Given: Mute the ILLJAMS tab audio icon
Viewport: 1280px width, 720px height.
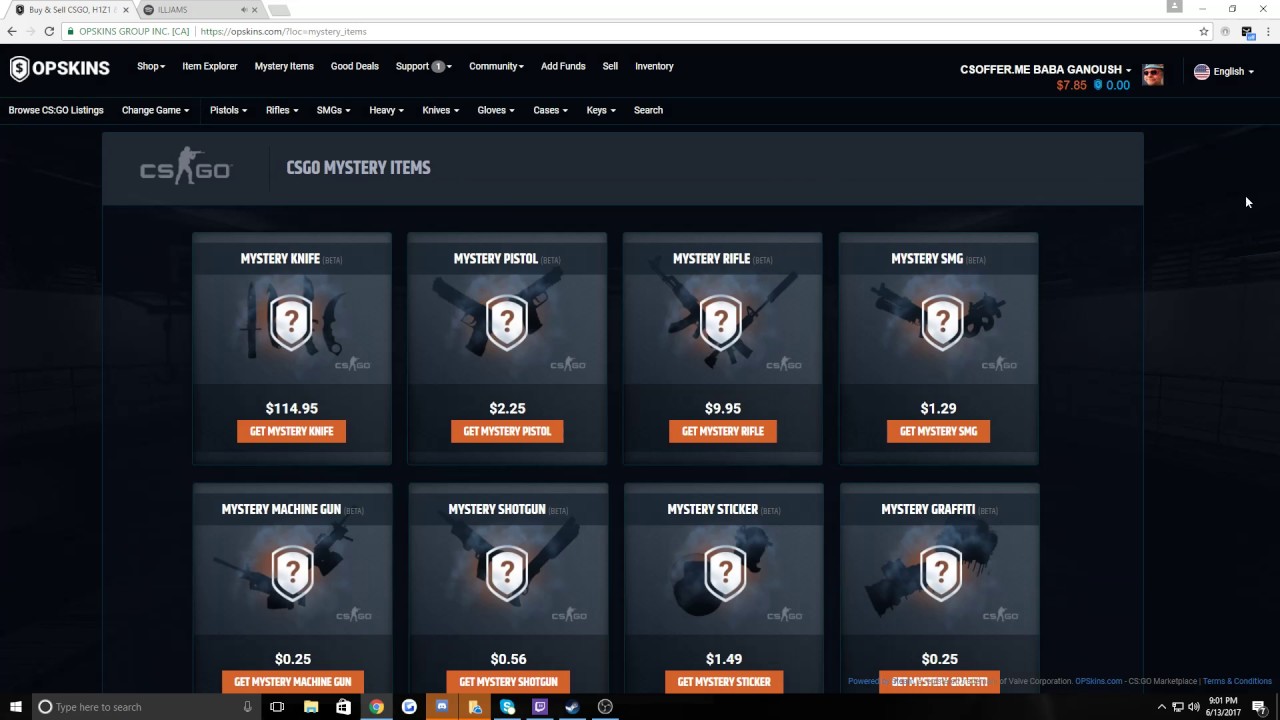Looking at the screenshot, I should (244, 9).
